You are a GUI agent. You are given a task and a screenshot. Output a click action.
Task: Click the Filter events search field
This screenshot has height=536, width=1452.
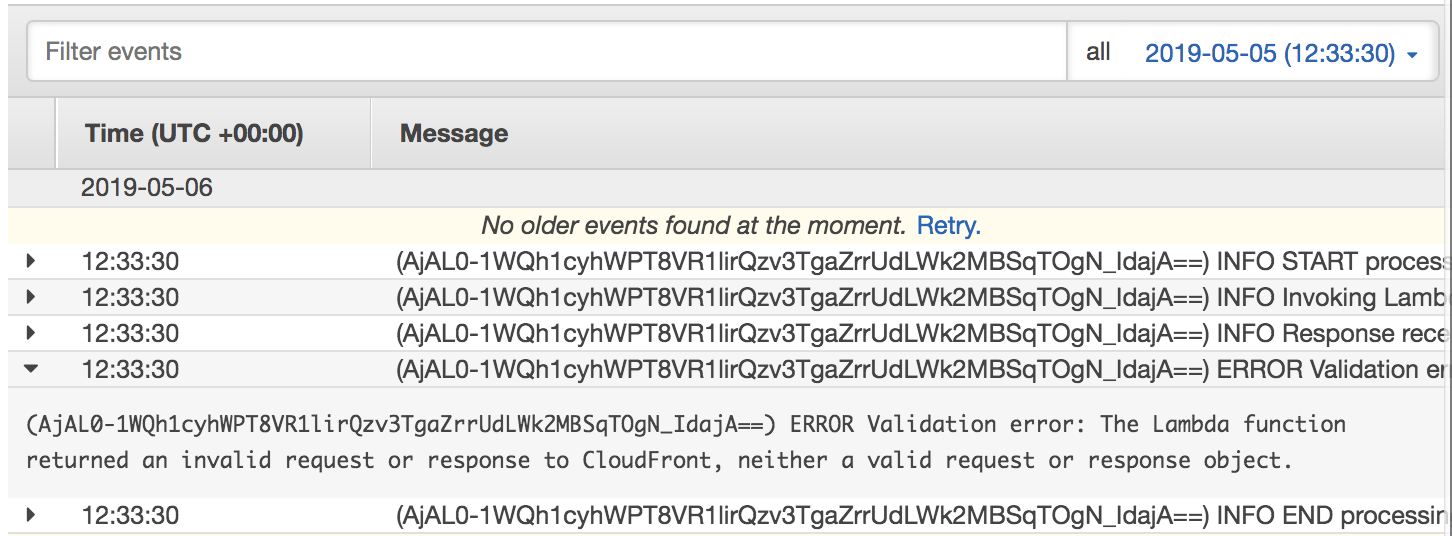545,52
